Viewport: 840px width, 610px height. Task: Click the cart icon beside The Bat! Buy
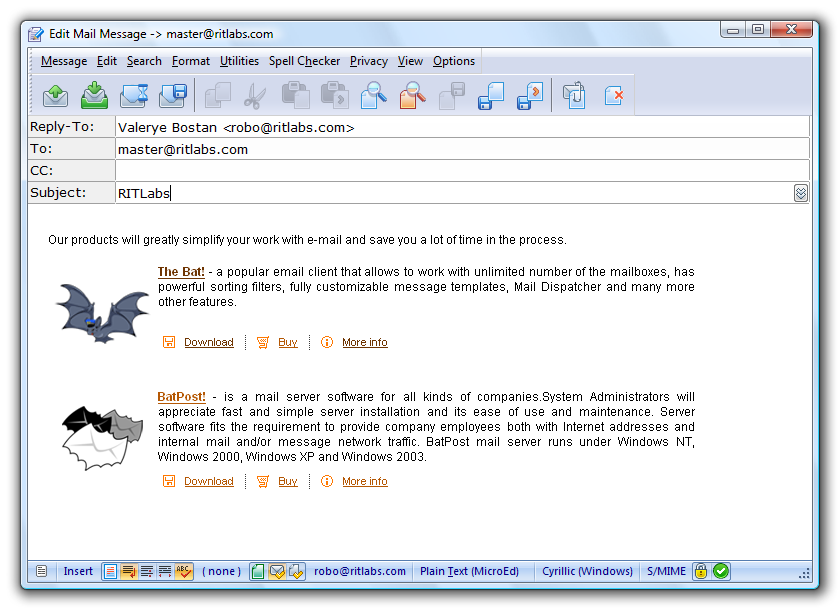click(x=262, y=342)
